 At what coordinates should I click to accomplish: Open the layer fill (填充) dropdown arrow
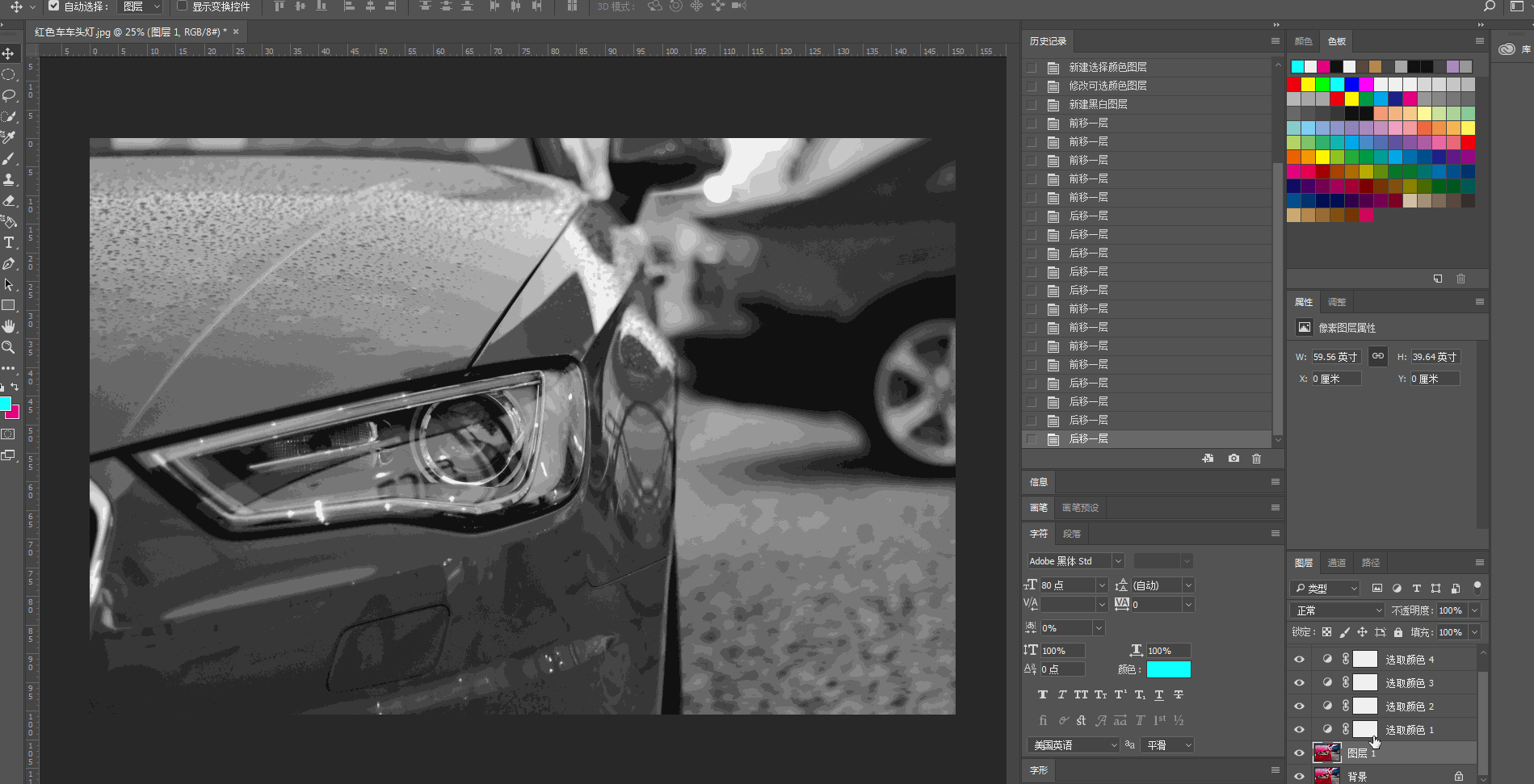coord(1474,632)
